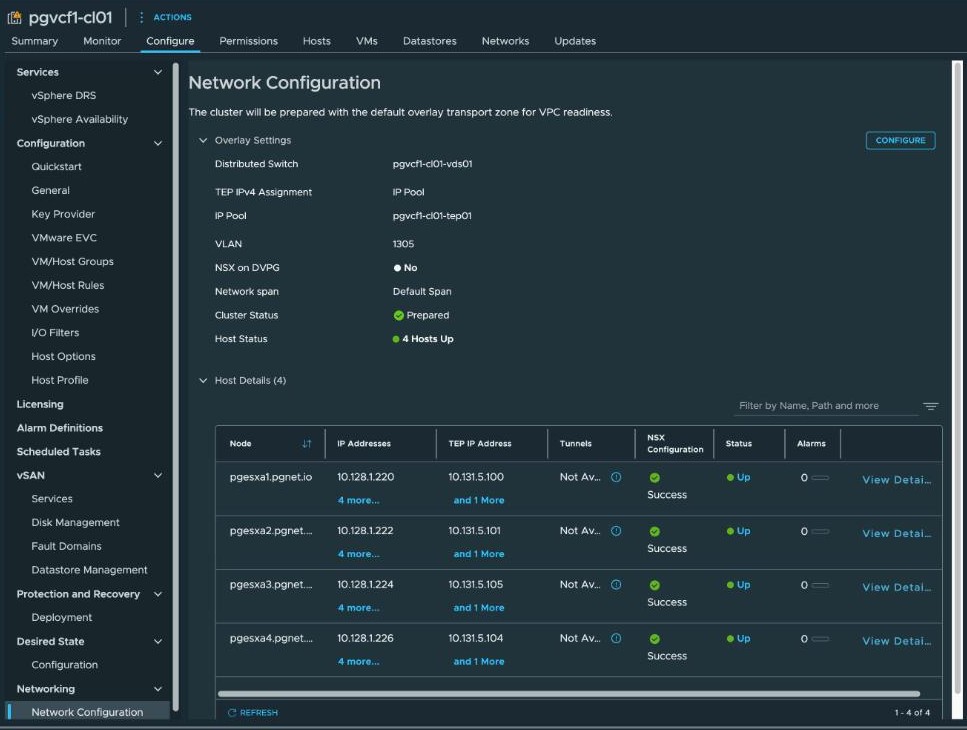The height and width of the screenshot is (730, 967).
Task: Click NSX success checkmark for pgesxa1
Action: [654, 477]
